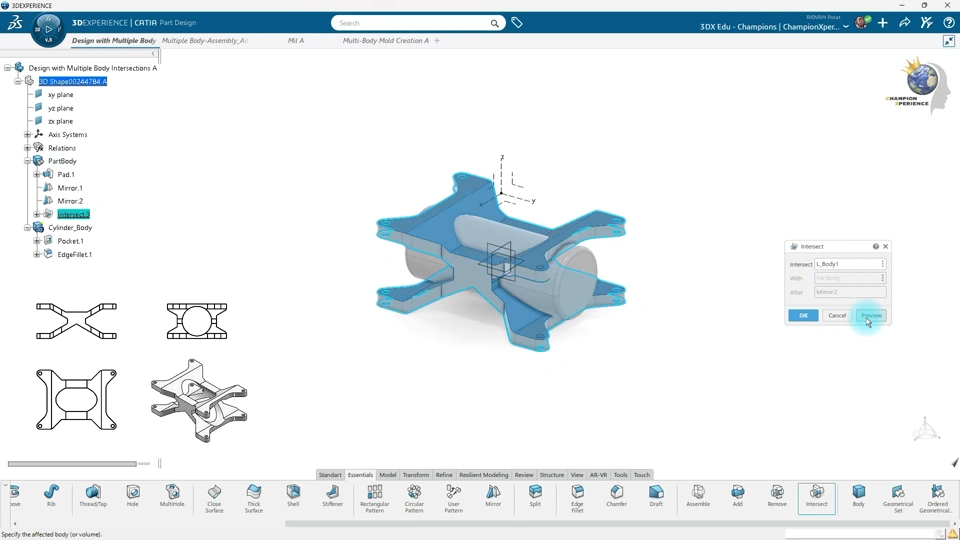Image resolution: width=960 pixels, height=540 pixels.
Task: Switch to the Transform toolbar tab
Action: tap(415, 475)
